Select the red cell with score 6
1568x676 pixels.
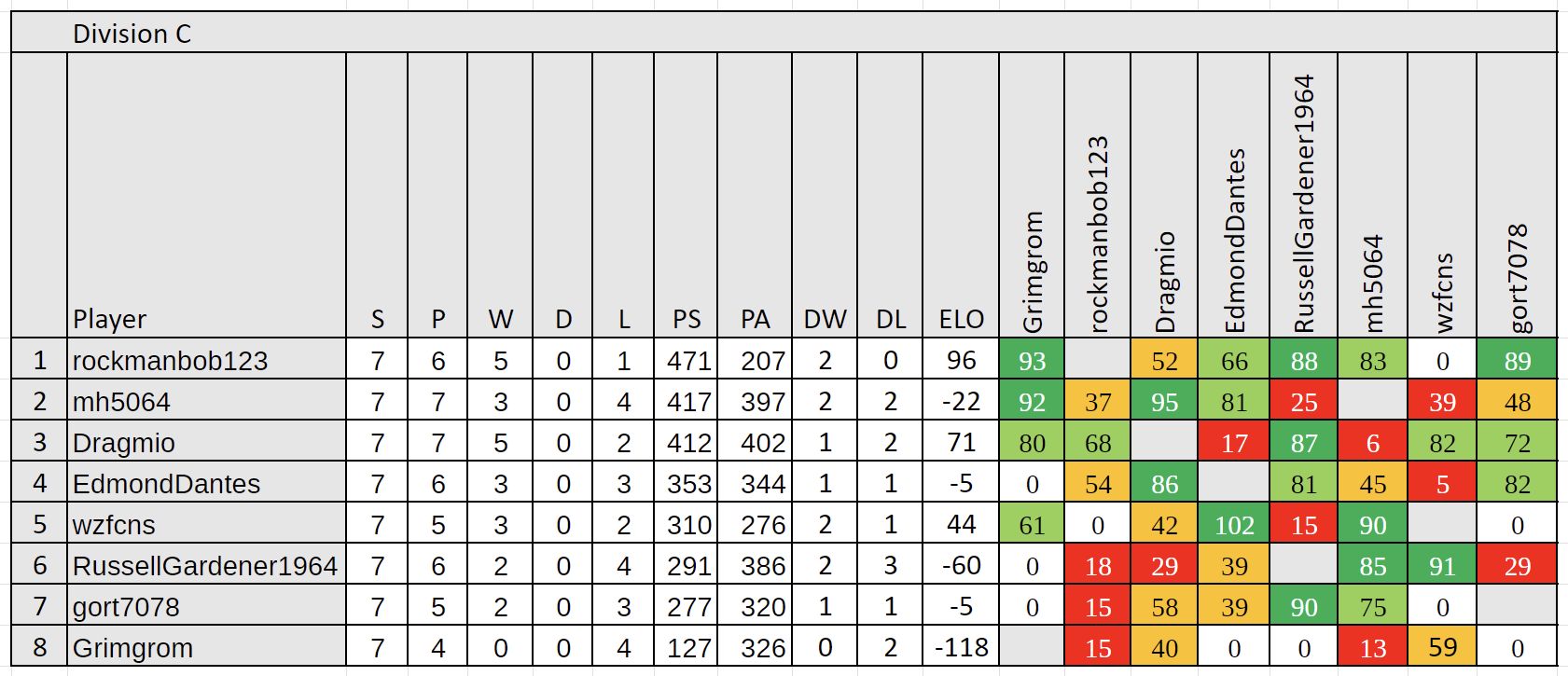point(1372,443)
